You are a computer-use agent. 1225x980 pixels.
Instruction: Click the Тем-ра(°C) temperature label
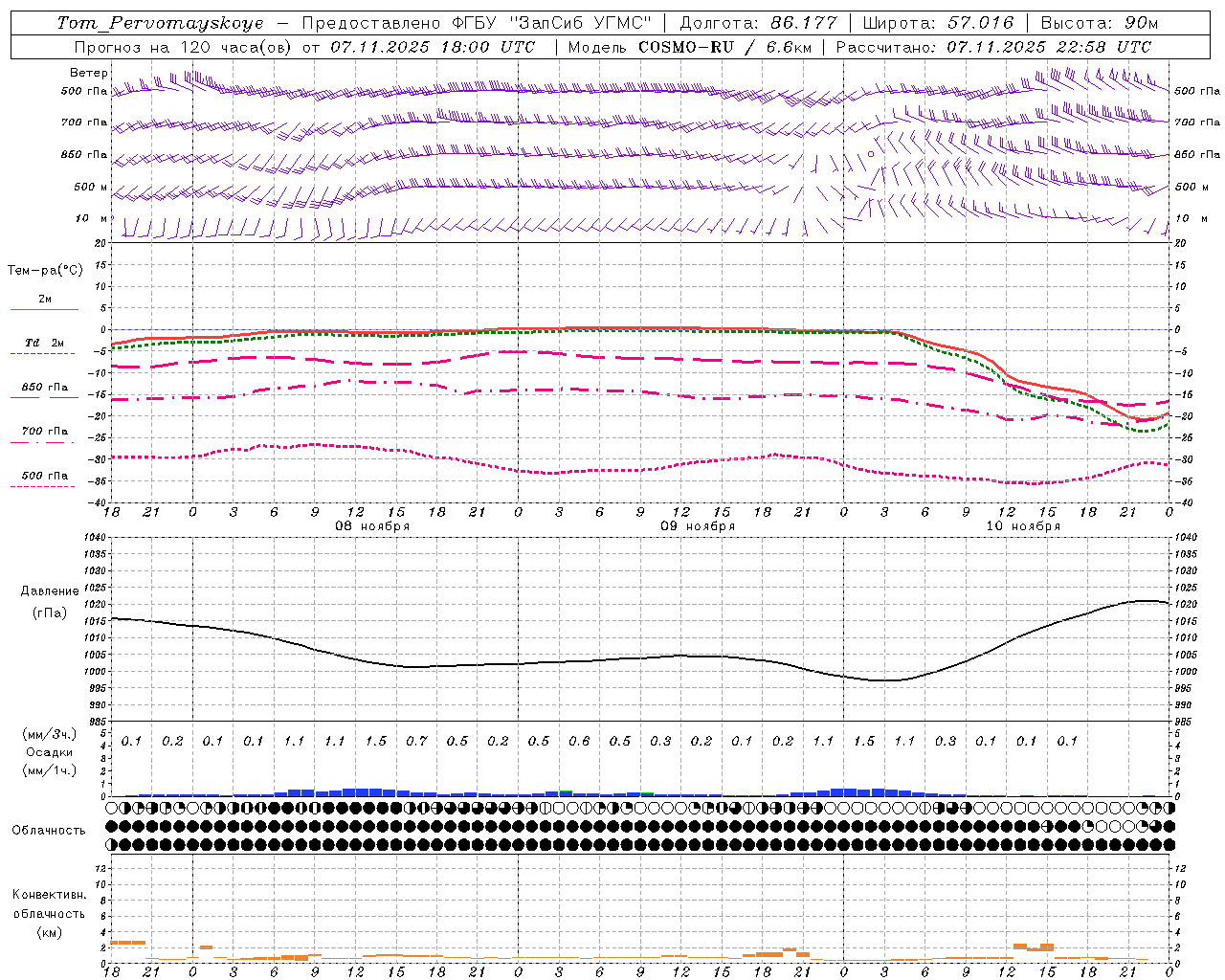(45, 271)
